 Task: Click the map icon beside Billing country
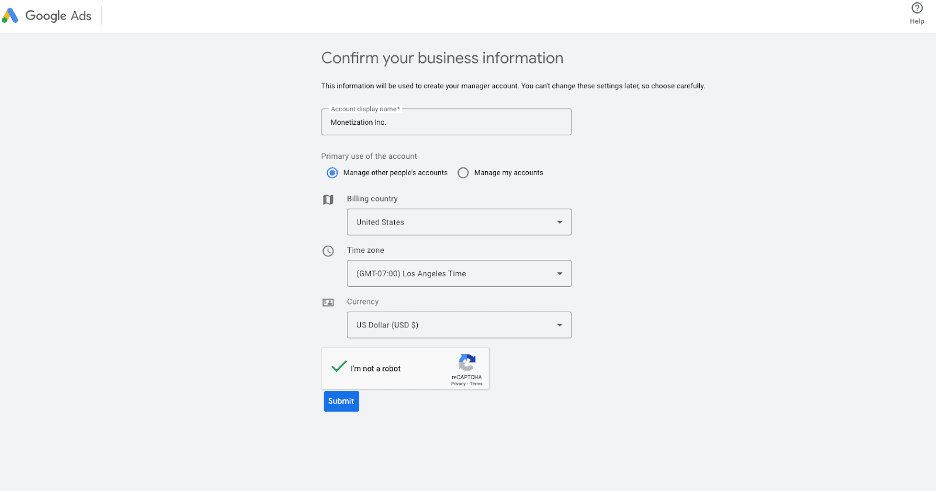click(x=328, y=199)
